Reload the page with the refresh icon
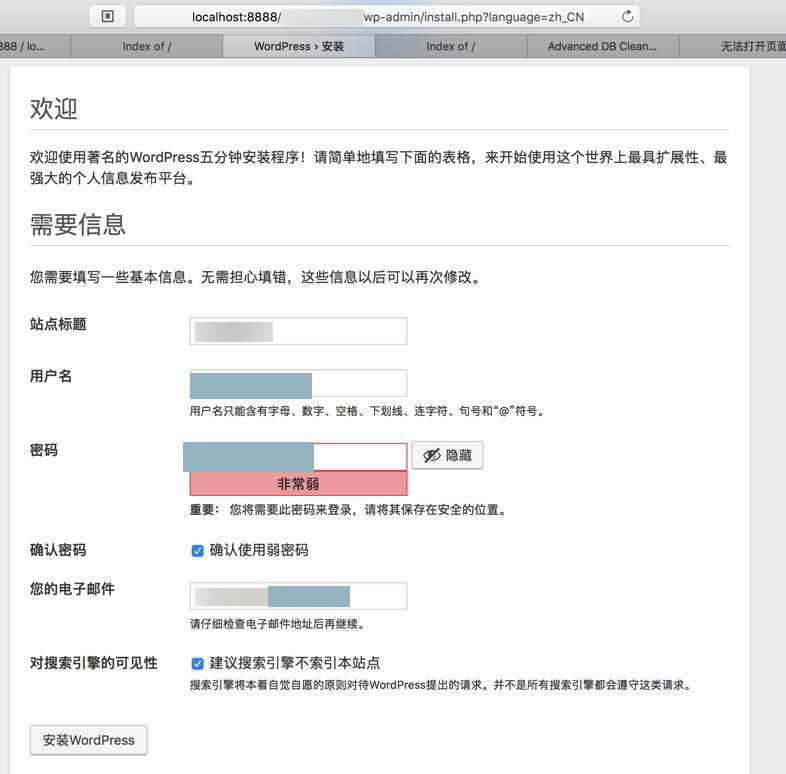 (x=627, y=17)
